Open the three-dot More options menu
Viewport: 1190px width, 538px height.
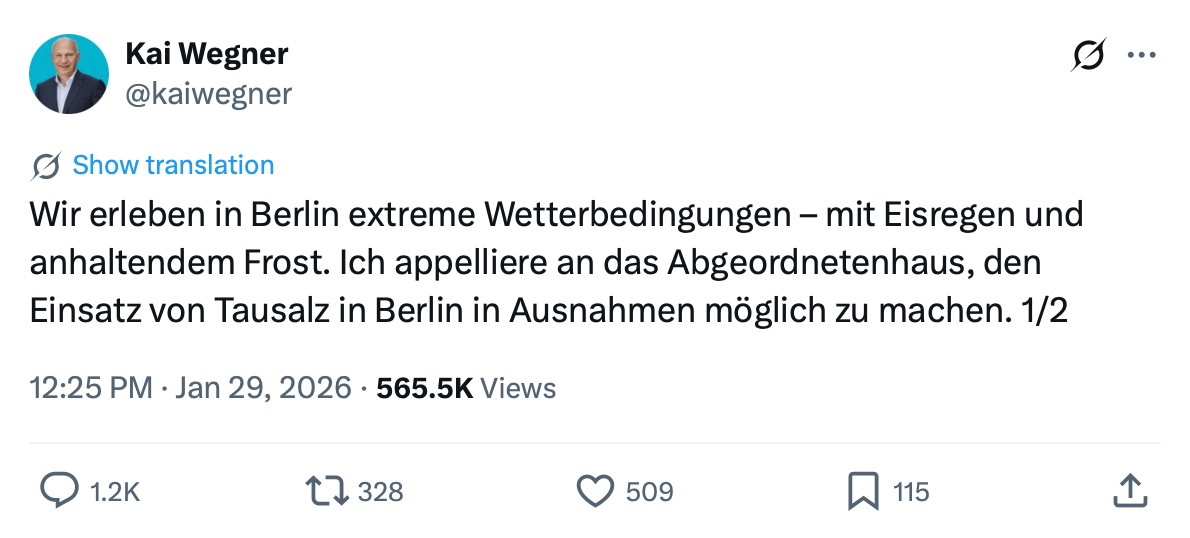tap(1141, 55)
